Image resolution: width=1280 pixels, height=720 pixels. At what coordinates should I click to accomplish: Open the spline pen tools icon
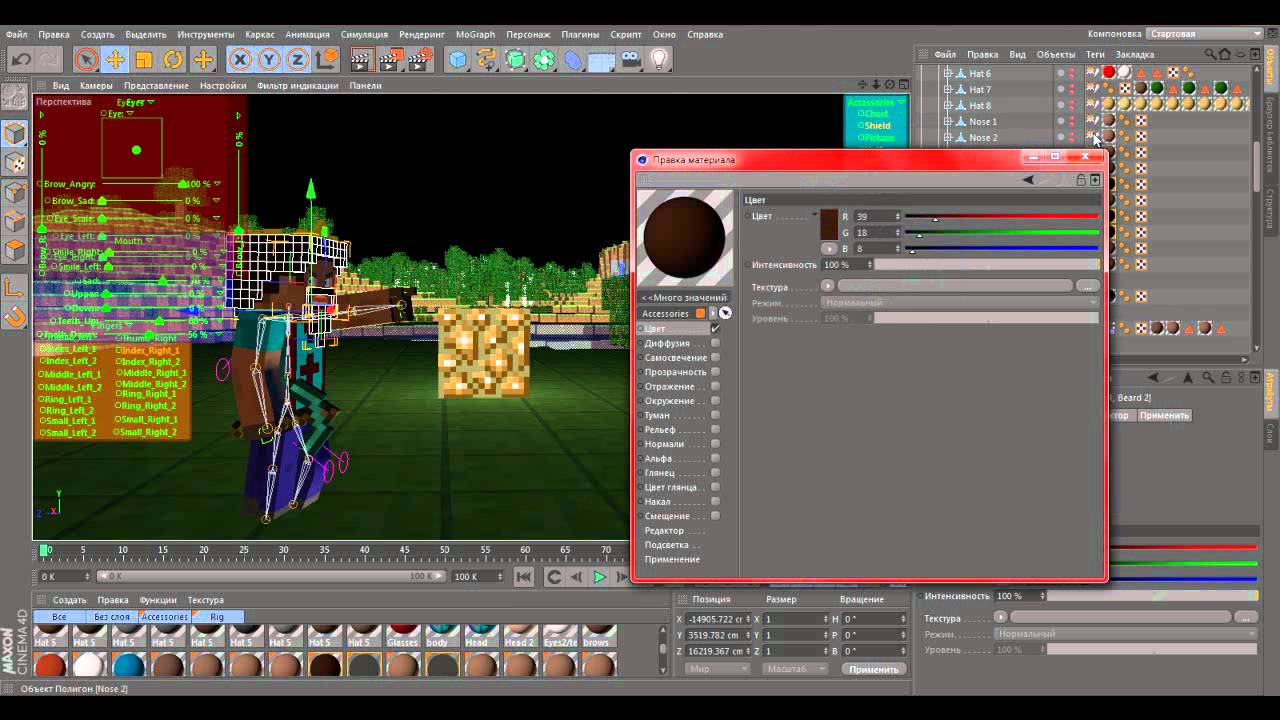coord(486,59)
